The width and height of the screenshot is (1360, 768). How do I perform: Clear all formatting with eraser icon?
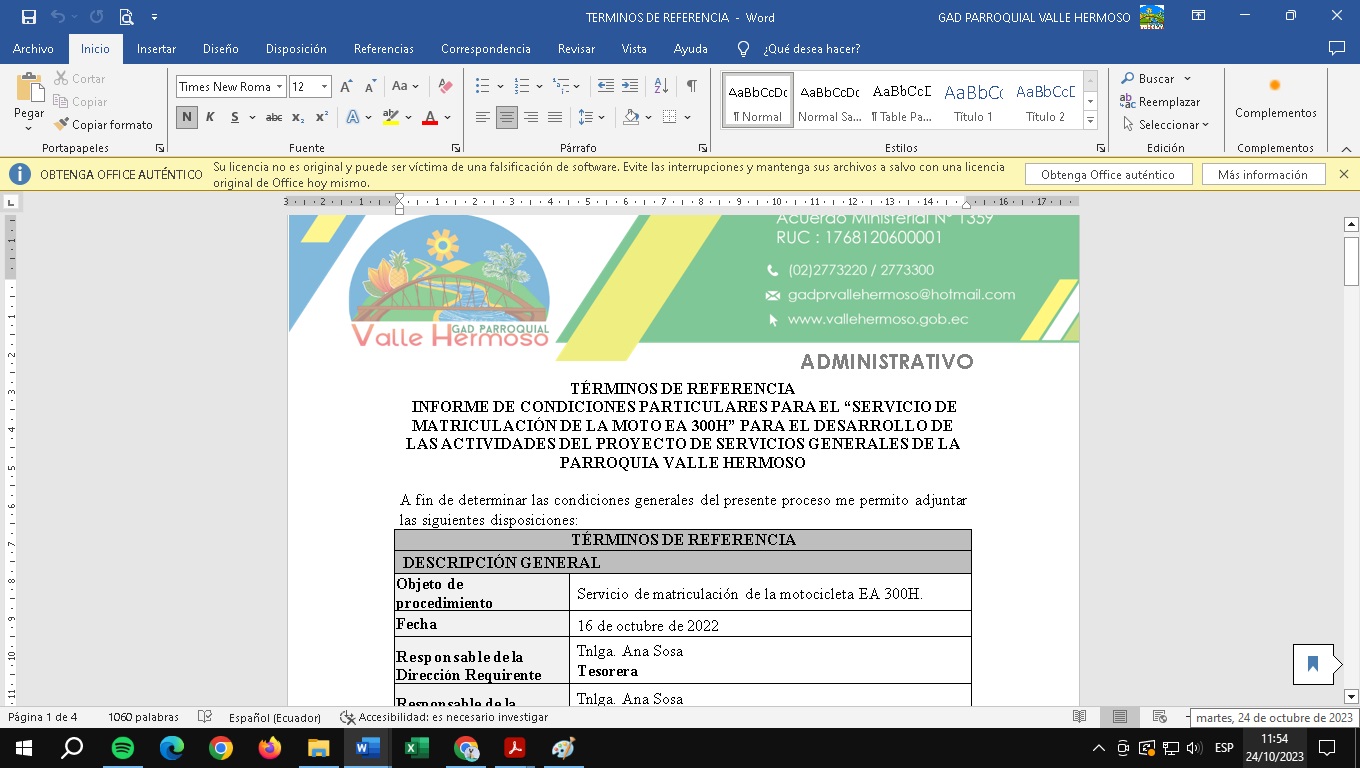click(x=446, y=87)
